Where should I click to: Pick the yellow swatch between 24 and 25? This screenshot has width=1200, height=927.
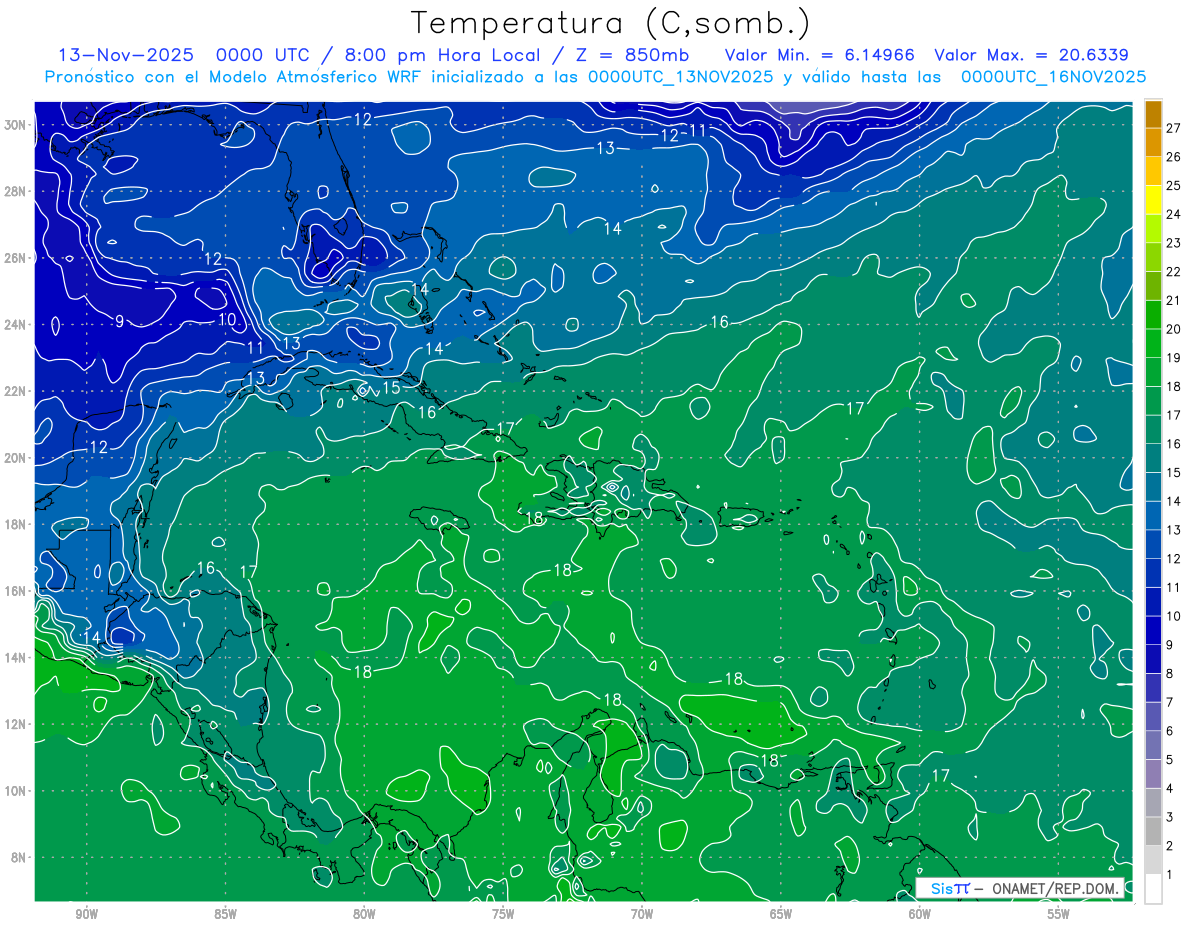(x=1153, y=200)
